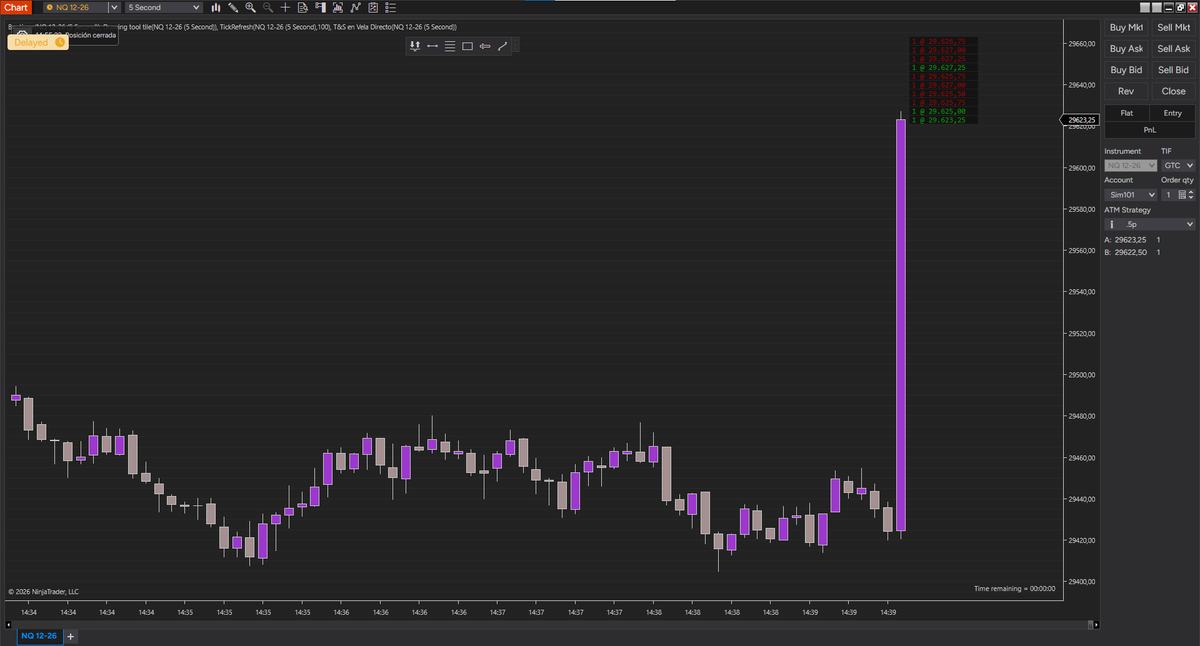Click the Flat position cell
Viewport: 1200px width, 646px height.
tap(1127, 114)
